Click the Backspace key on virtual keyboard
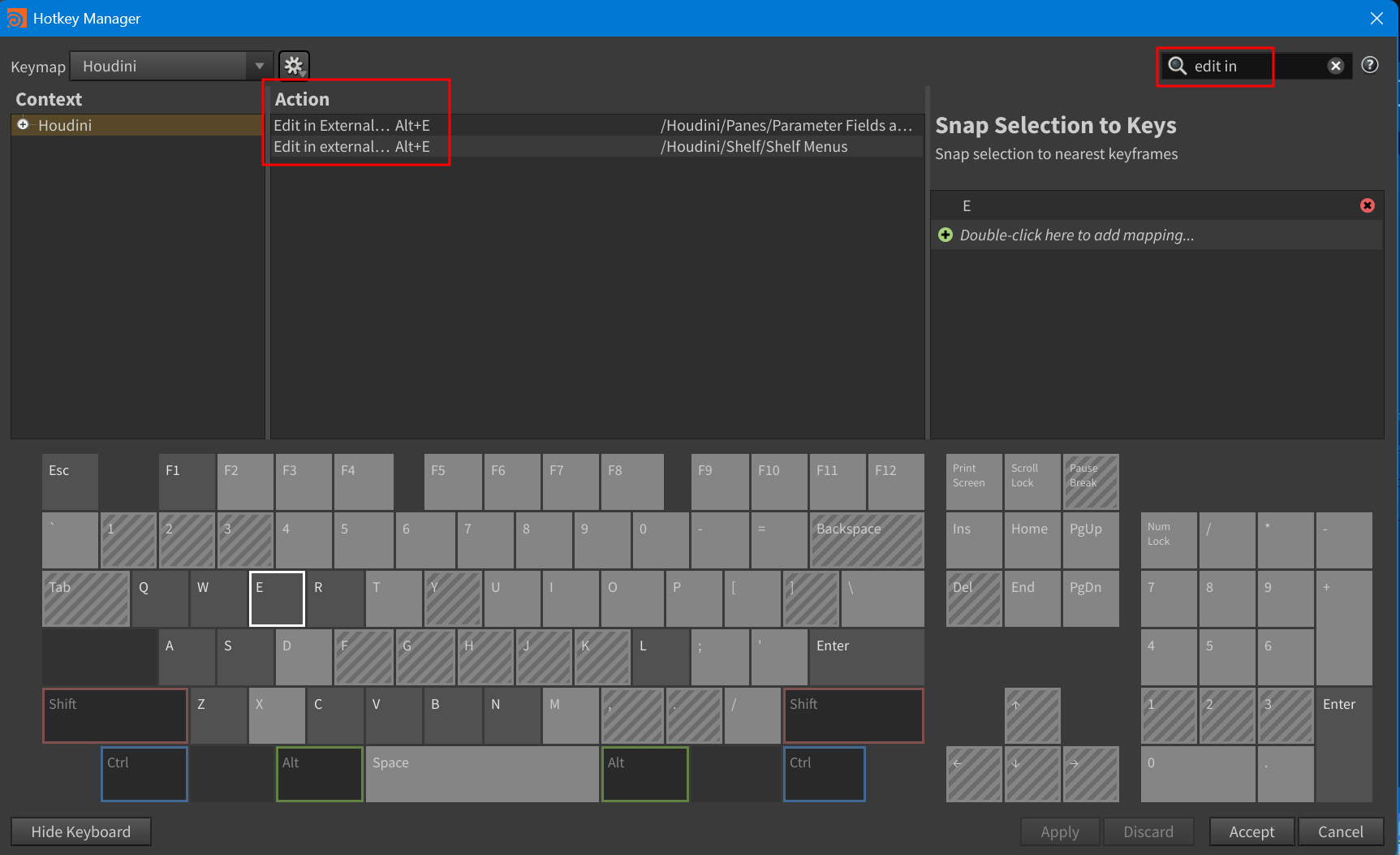1400x855 pixels. click(x=867, y=540)
